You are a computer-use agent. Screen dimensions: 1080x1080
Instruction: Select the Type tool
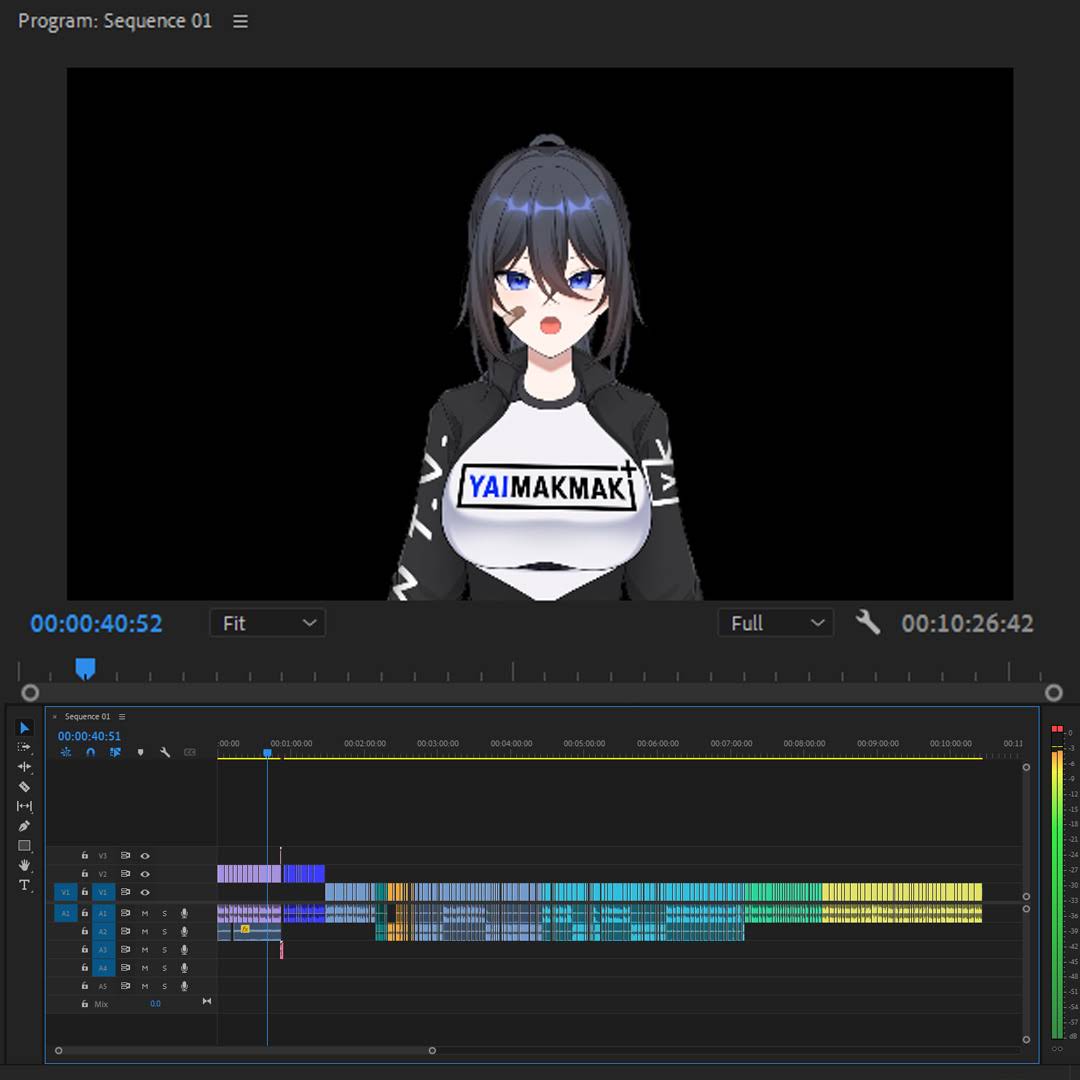24,885
